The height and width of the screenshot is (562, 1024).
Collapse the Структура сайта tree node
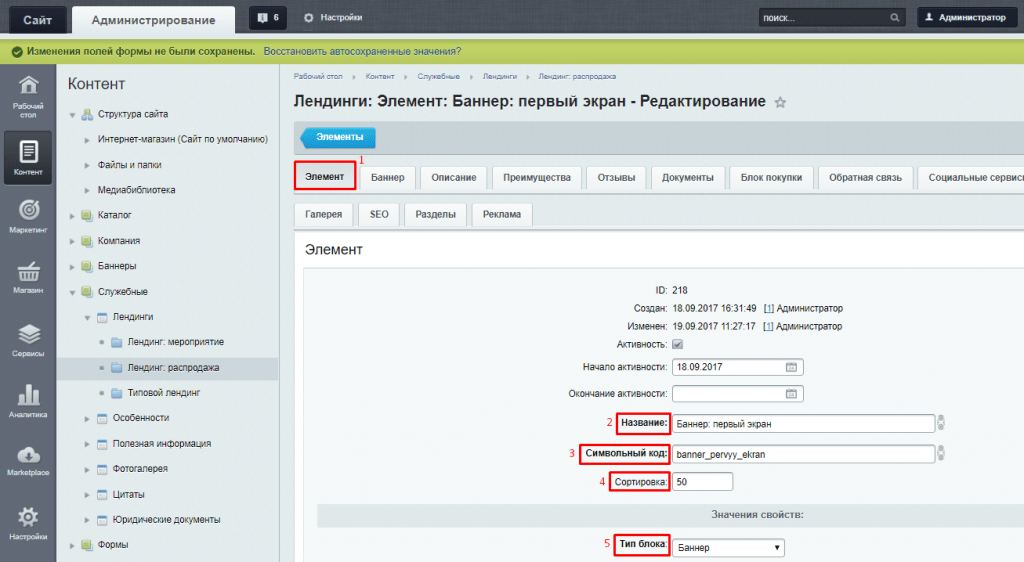[72, 115]
